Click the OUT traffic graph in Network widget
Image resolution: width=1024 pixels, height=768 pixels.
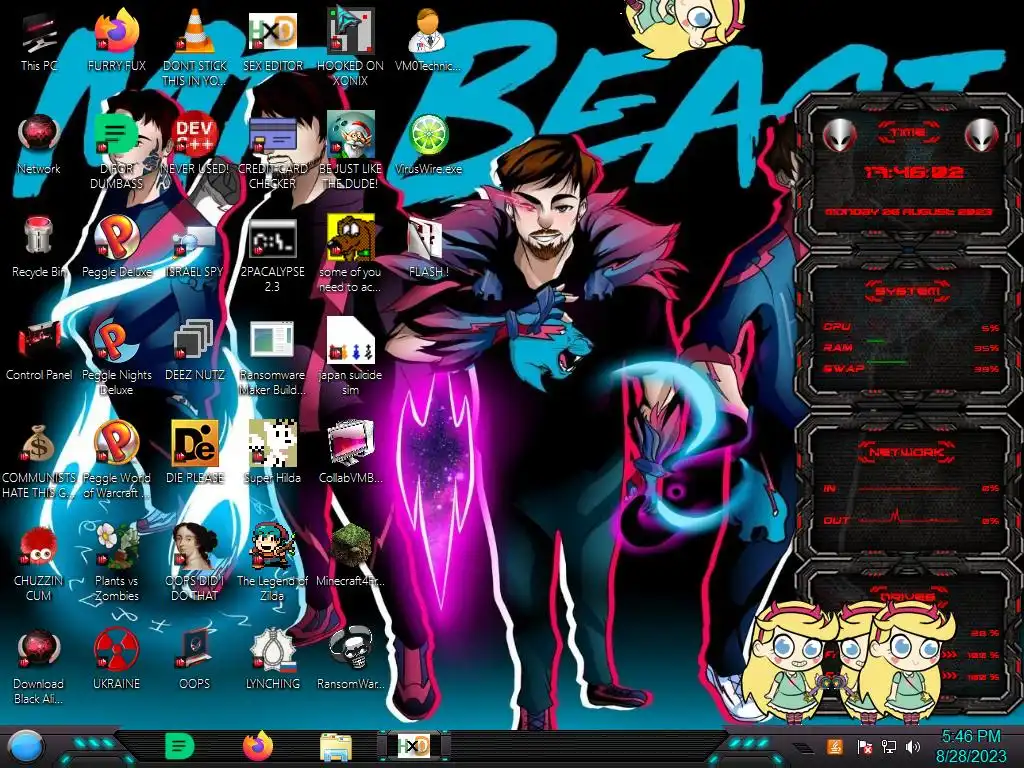(x=909, y=519)
